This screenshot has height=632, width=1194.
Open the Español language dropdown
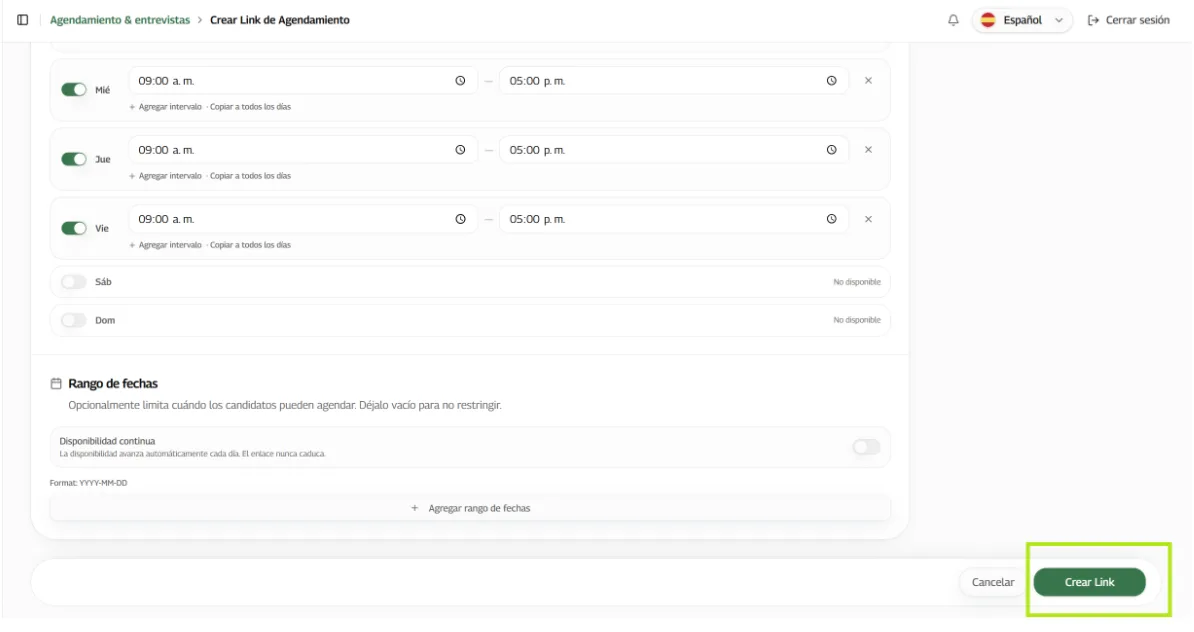(x=1022, y=21)
